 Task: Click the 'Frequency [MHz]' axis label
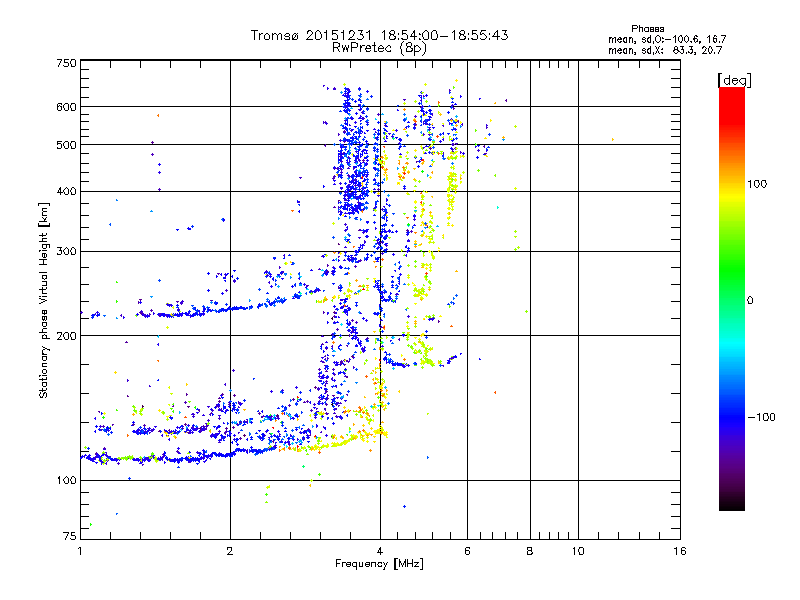coord(379,564)
